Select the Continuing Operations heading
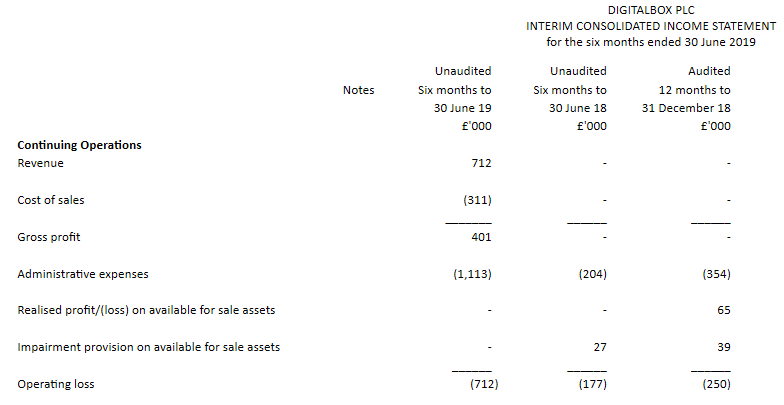784x405 pixels. (x=80, y=145)
